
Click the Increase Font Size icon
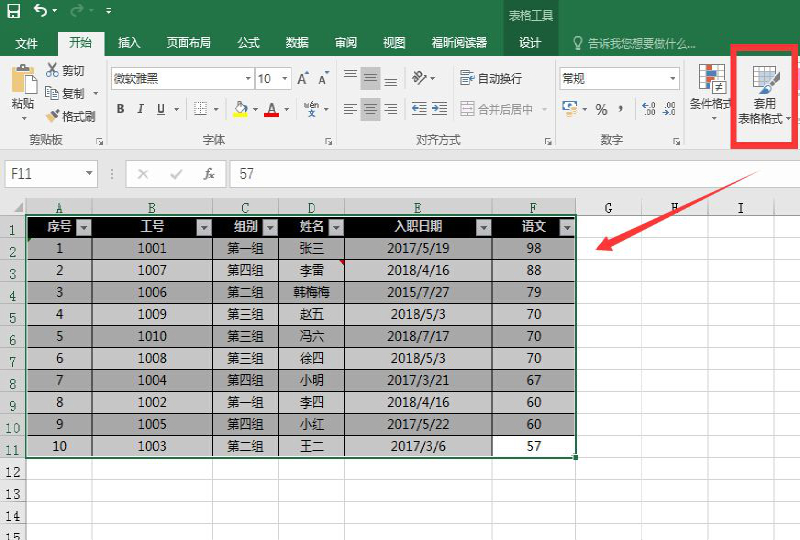(303, 78)
